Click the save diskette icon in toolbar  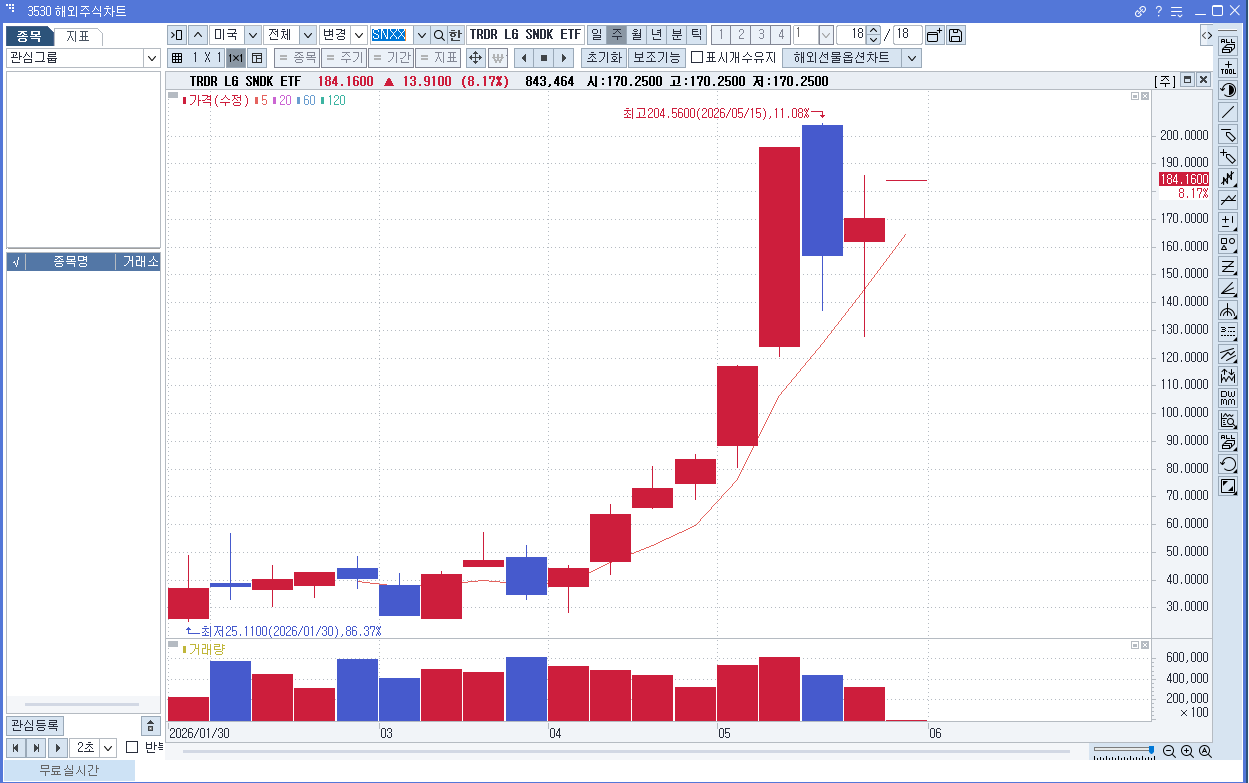(955, 35)
